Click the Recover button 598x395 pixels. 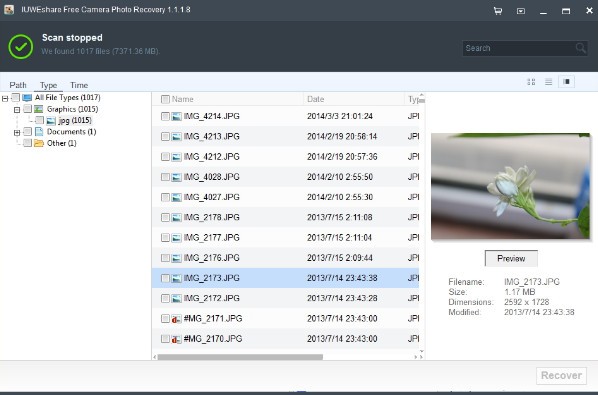(x=561, y=375)
